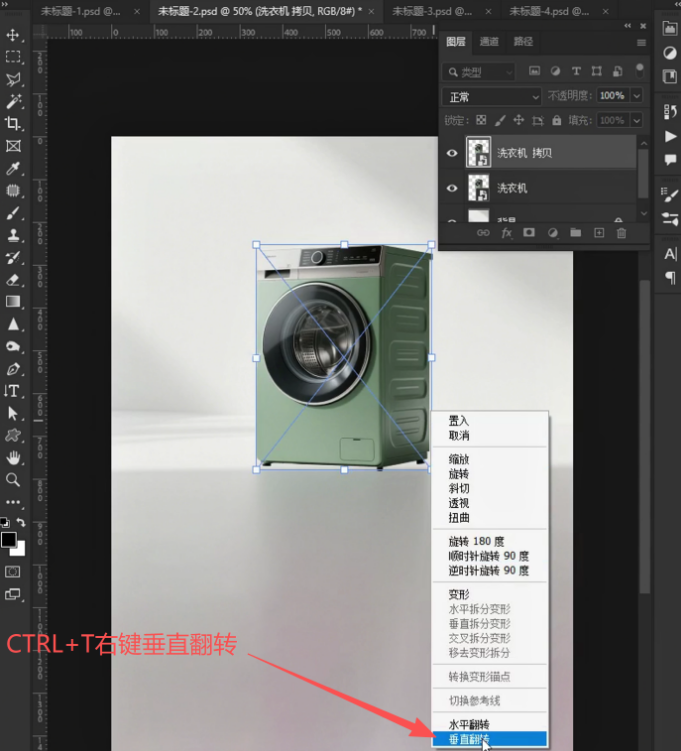
Task: Open the fill slider dropdown arrow
Action: click(636, 120)
